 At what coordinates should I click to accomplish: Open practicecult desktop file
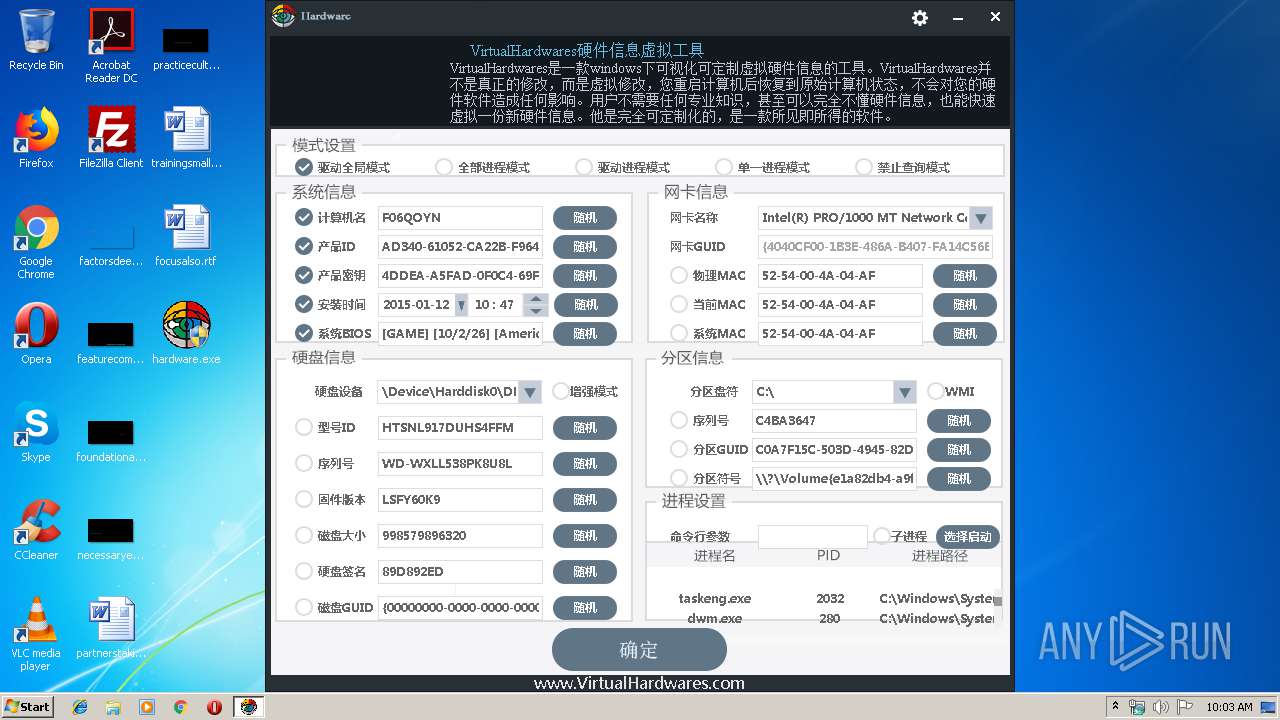coord(186,47)
